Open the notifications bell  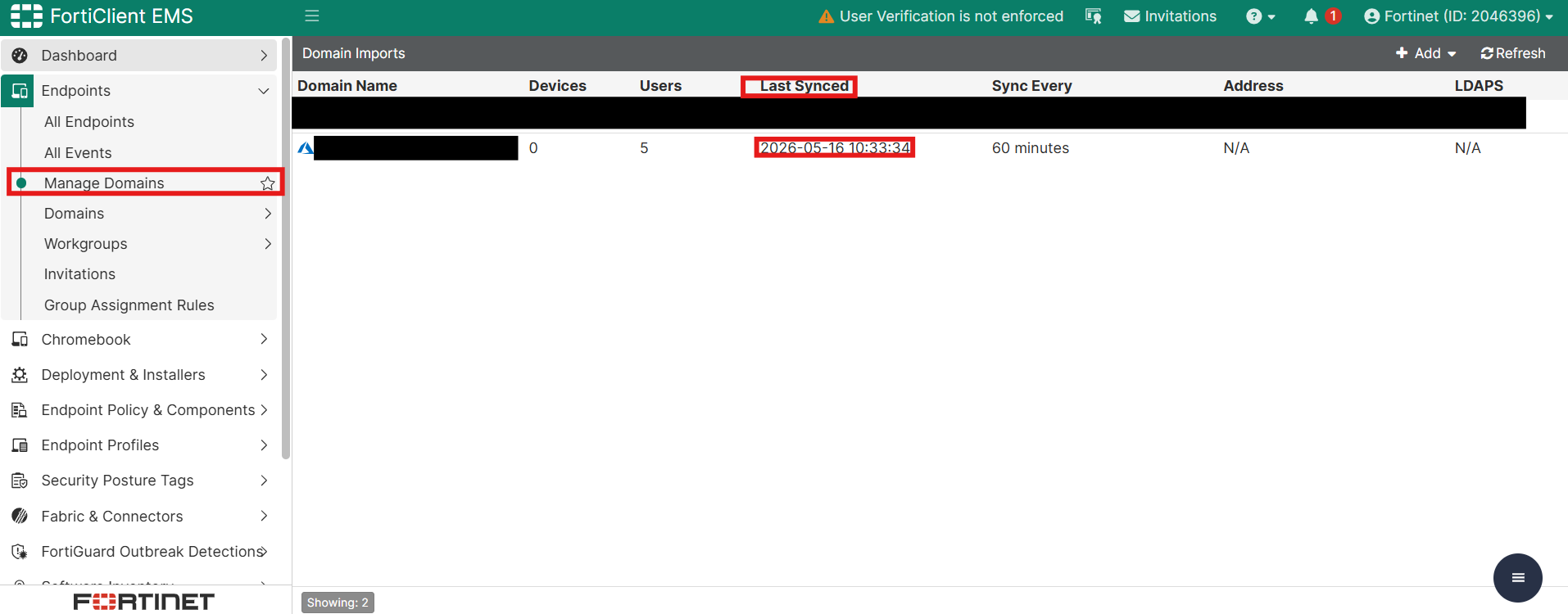[1312, 16]
